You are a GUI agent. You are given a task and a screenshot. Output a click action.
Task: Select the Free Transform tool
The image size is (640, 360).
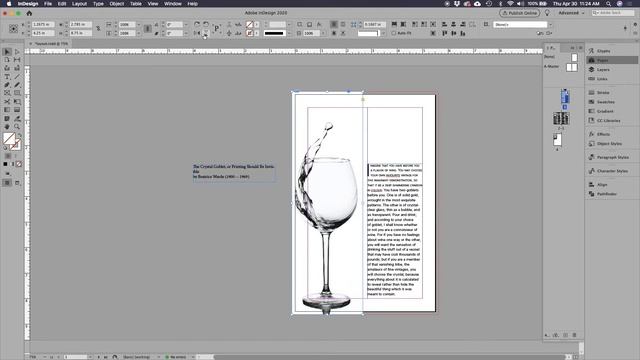click(x=17, y=102)
